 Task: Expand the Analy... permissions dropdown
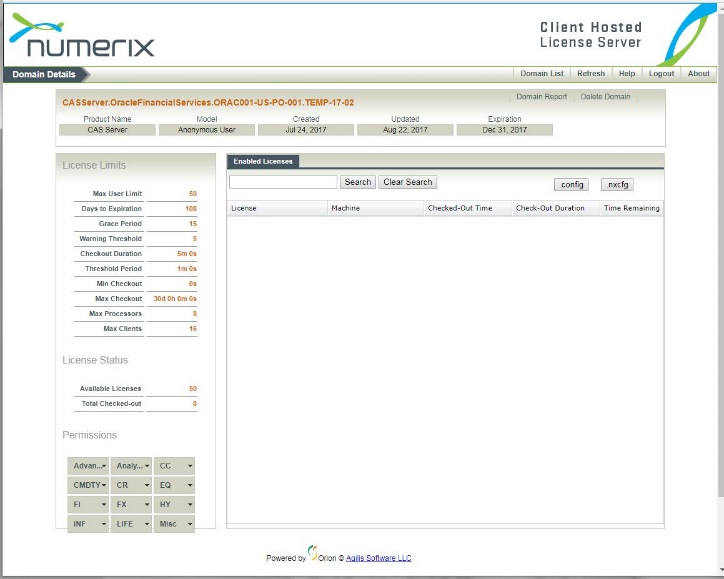coord(131,466)
